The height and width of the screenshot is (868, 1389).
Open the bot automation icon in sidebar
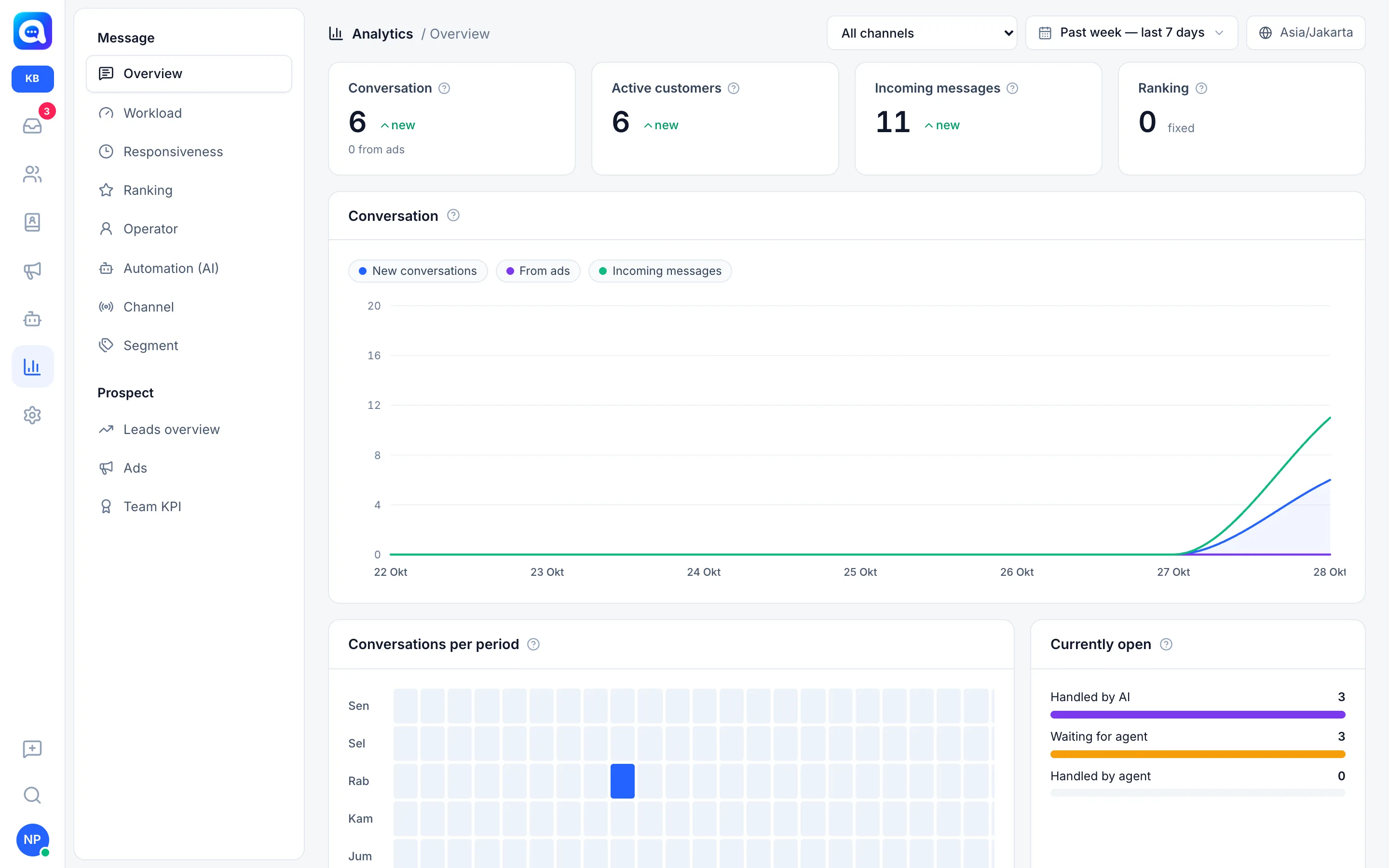(x=32, y=319)
